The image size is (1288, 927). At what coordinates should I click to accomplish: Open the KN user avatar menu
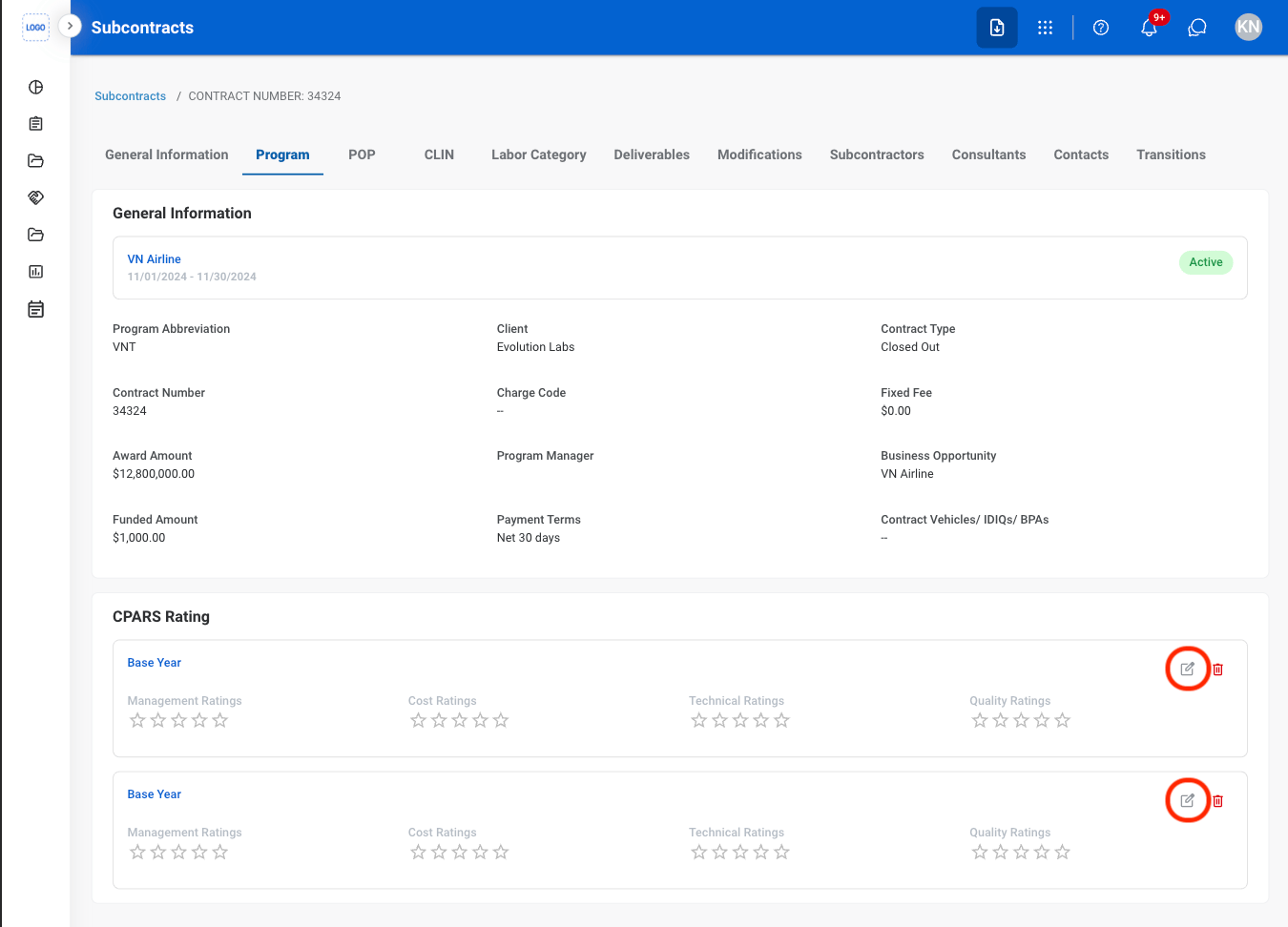1248,28
